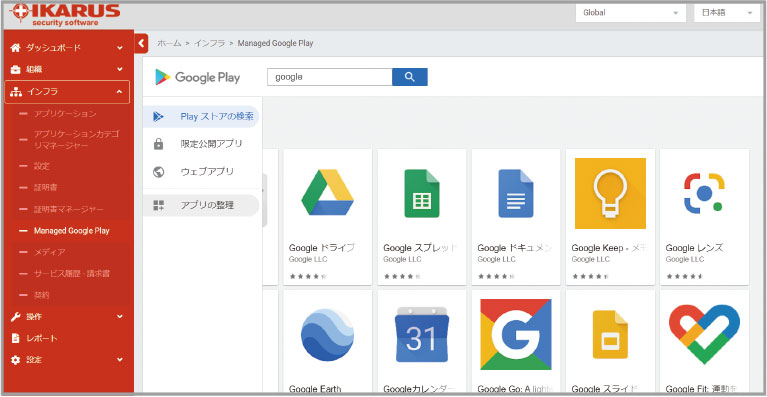This screenshot has height=397, width=767.
Task: Open the 日本語 language dropdown
Action: coord(727,13)
